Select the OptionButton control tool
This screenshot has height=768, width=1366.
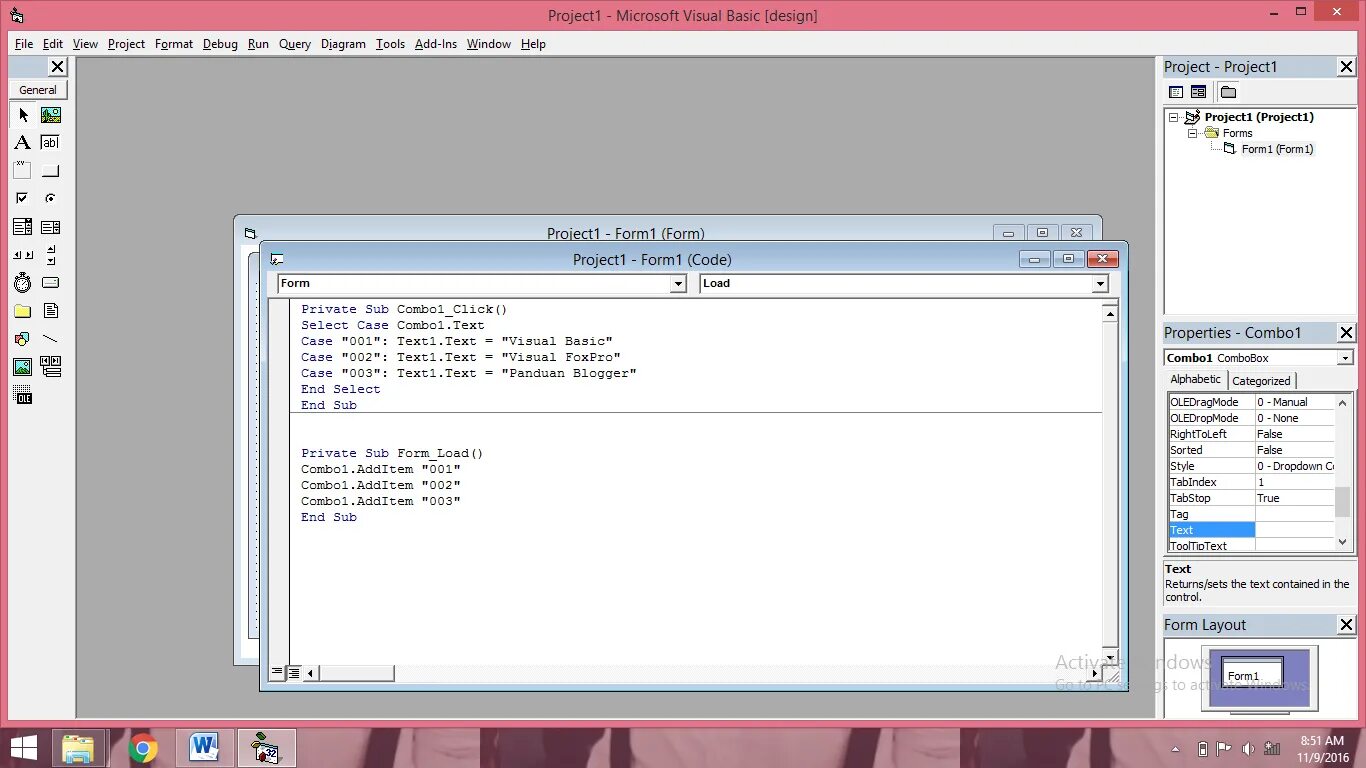(x=51, y=199)
